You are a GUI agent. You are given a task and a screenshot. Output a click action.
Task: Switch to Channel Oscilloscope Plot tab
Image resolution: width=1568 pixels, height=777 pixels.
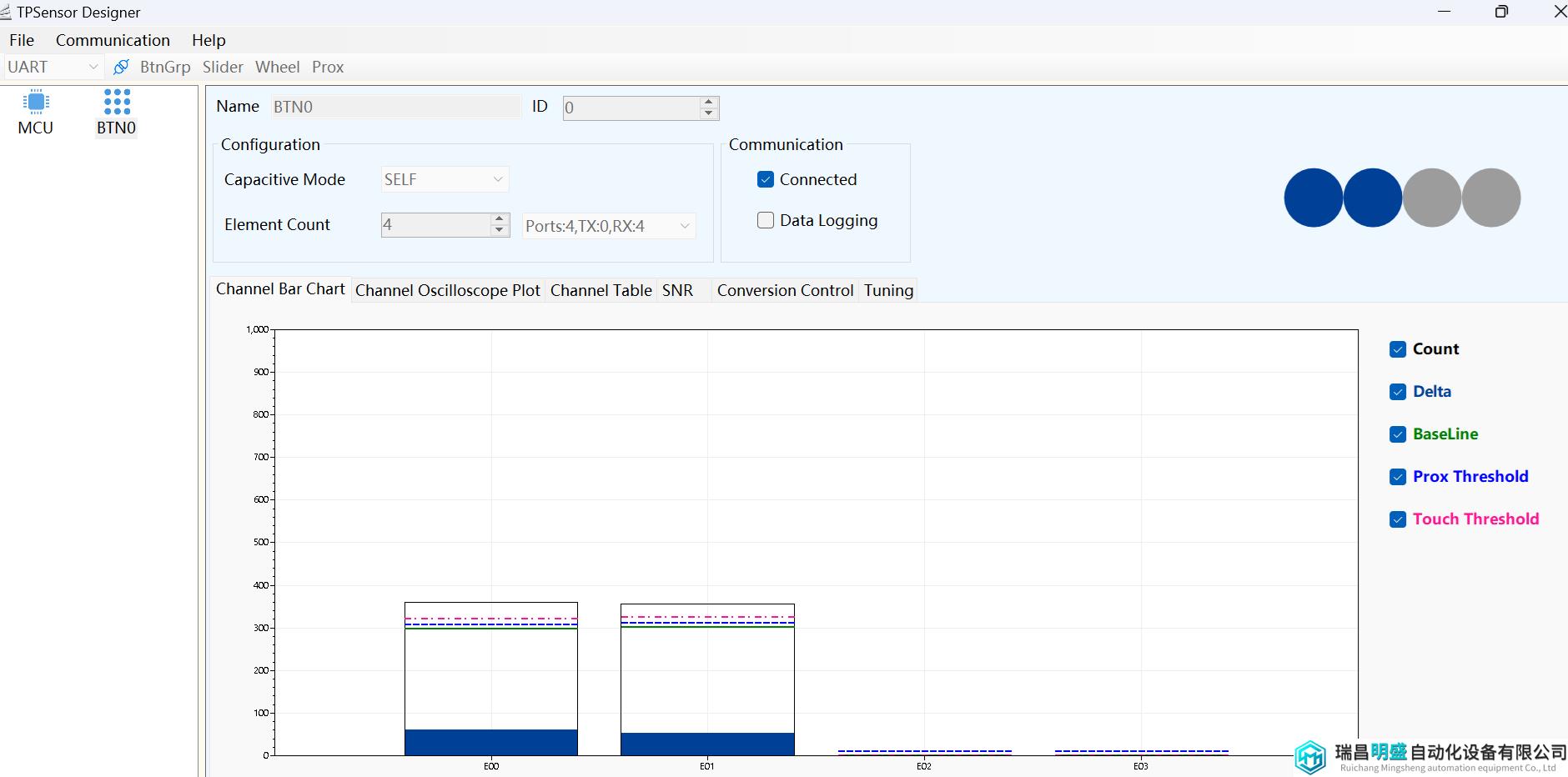(448, 290)
